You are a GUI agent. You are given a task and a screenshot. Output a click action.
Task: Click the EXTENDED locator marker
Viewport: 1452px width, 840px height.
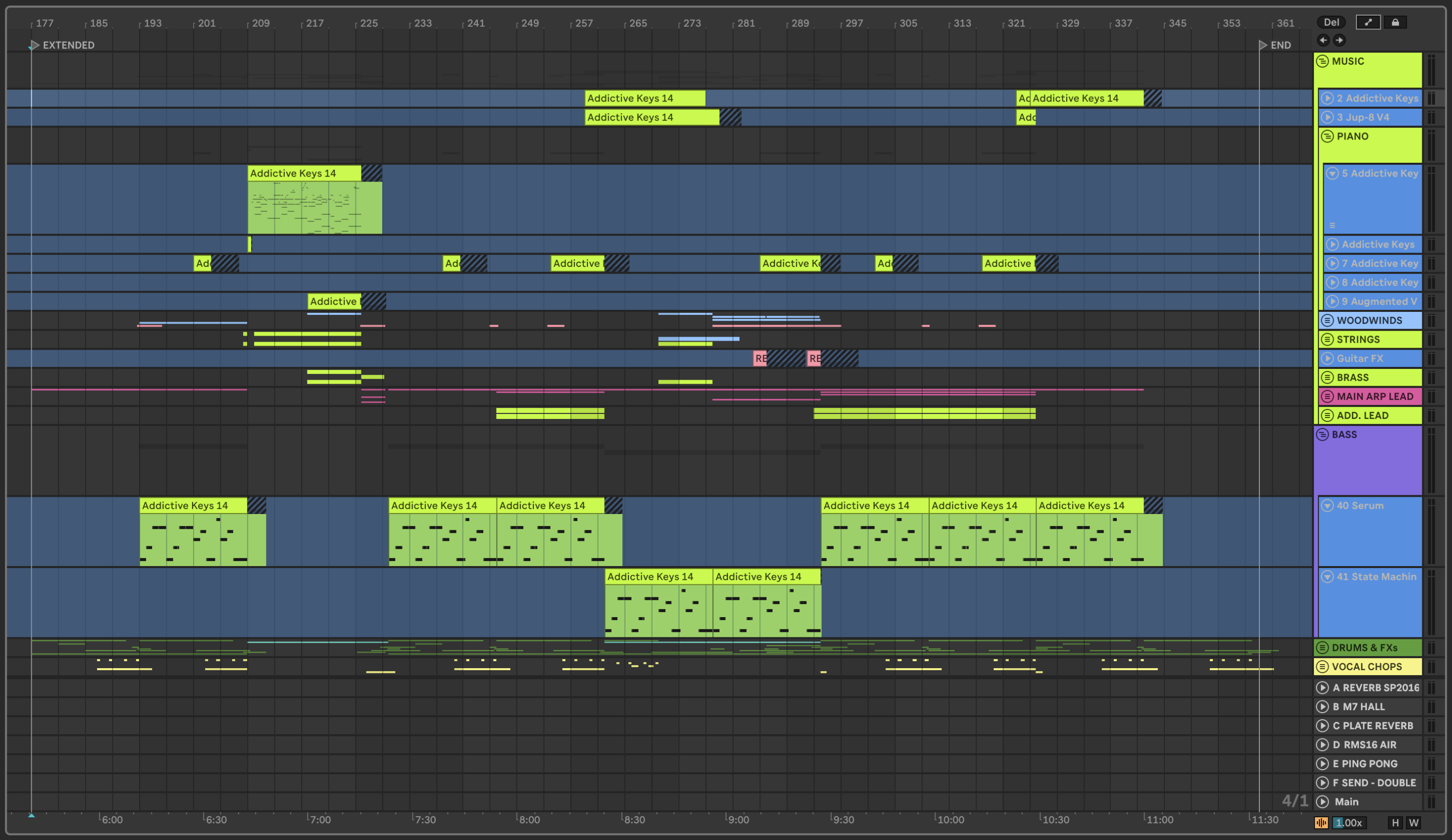coord(34,45)
